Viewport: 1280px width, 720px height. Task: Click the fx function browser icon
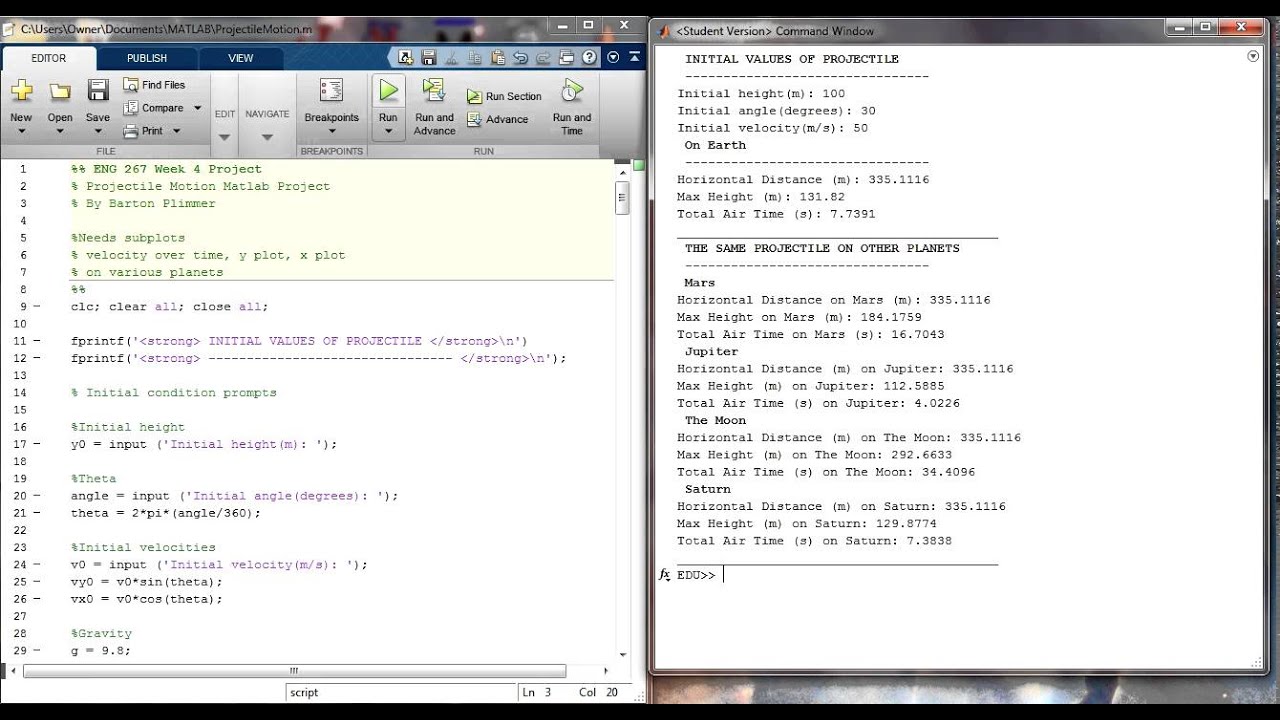tap(664, 575)
